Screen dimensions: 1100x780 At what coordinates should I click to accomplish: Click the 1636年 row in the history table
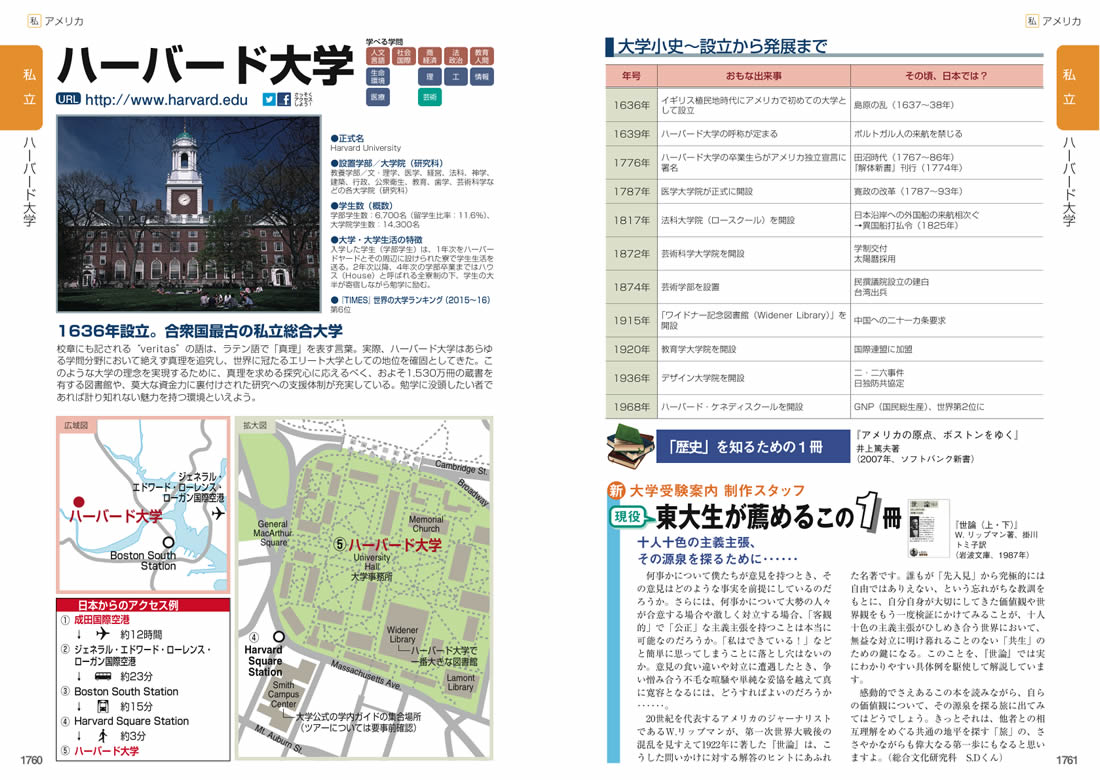pos(824,105)
